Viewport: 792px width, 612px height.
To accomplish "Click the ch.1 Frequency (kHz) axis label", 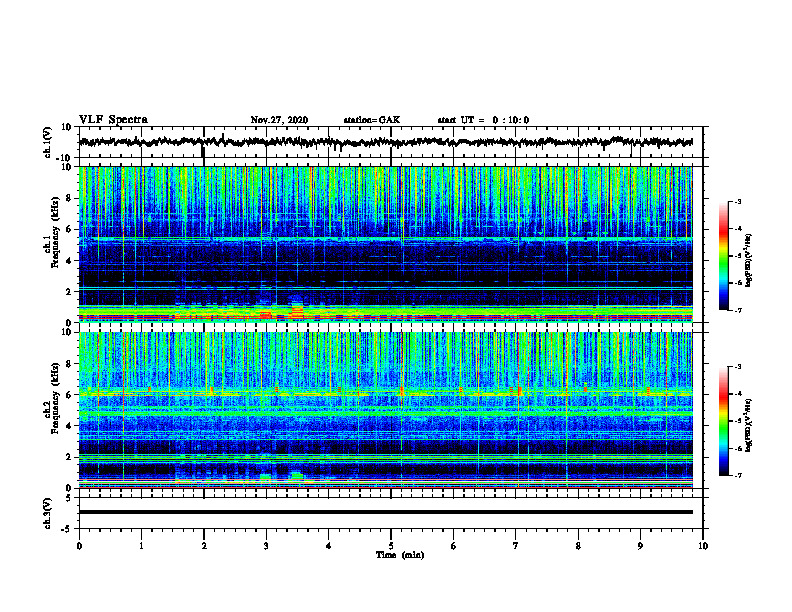I will point(52,230).
